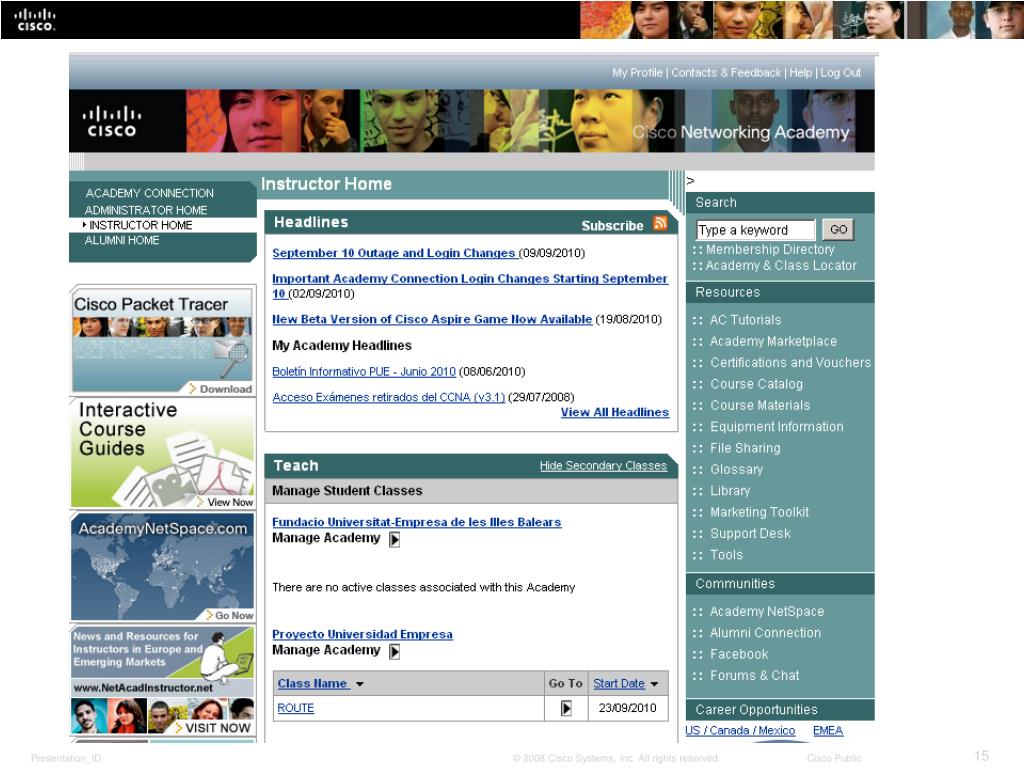This screenshot has width=1024, height=768.
Task: Open AC Tutorials resource
Action: tap(746, 320)
